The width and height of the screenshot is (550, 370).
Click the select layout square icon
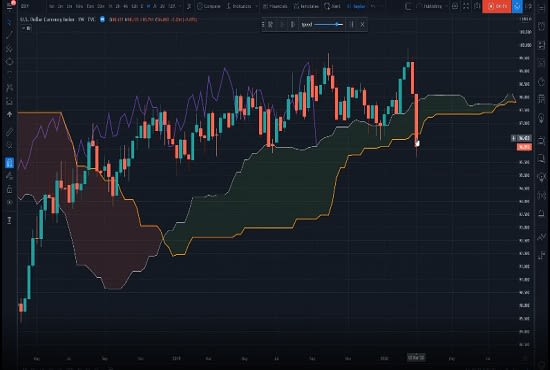pyautogui.click(x=408, y=6)
